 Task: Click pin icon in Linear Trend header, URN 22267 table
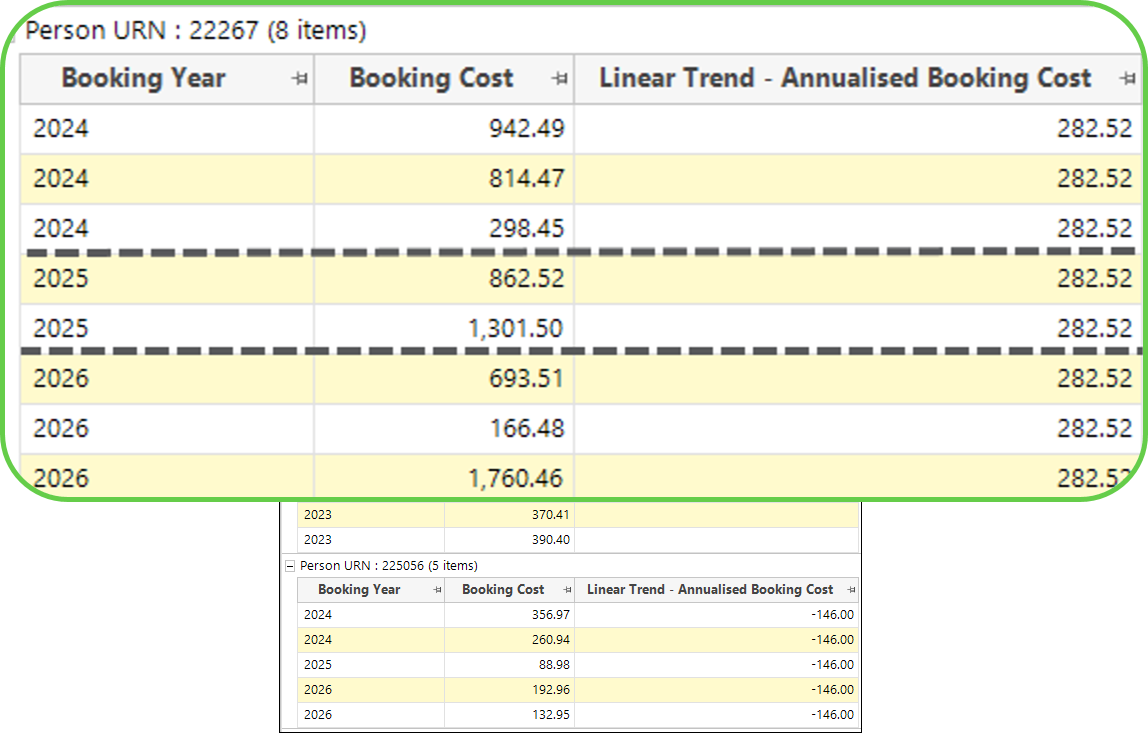tap(1128, 78)
